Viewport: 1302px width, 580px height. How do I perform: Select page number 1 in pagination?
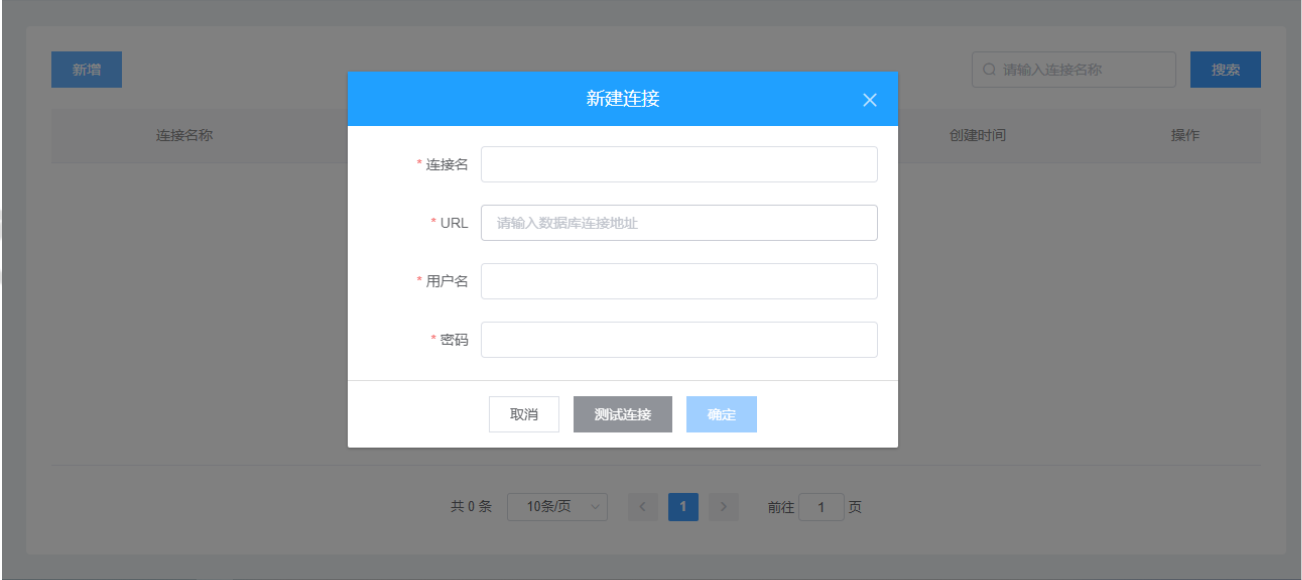click(x=683, y=507)
